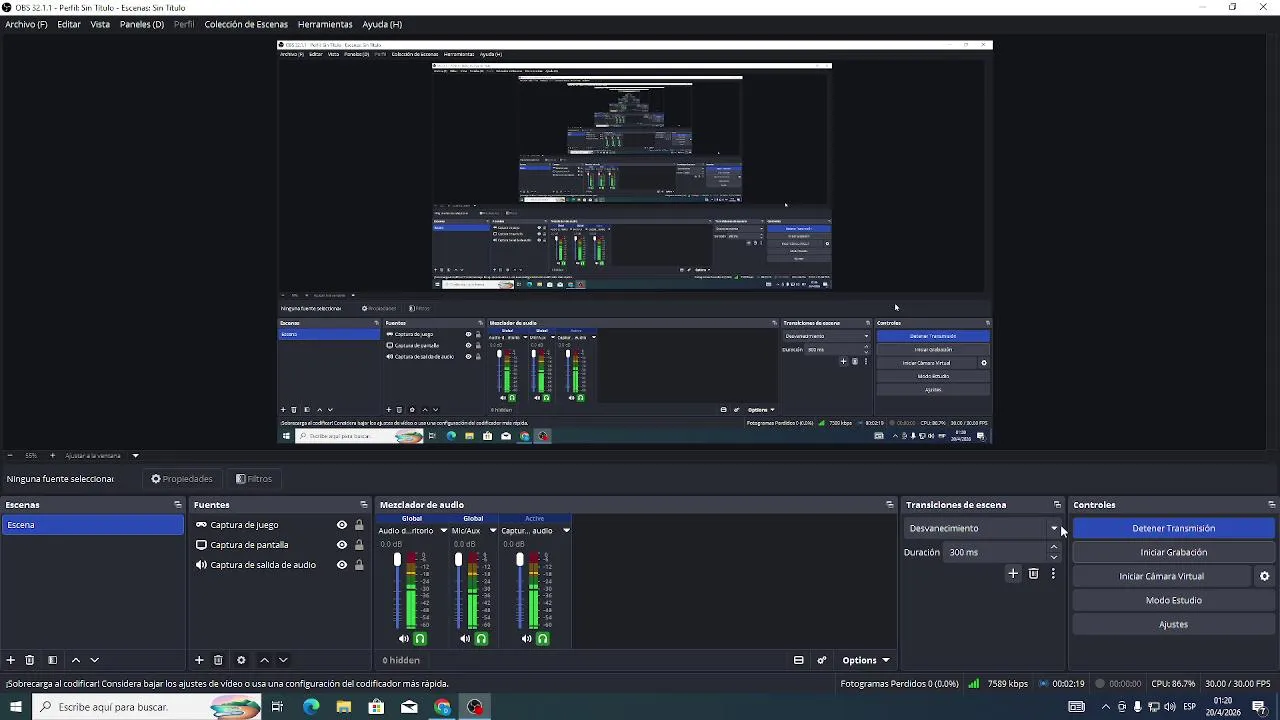
Task: Click Iniciar Grabación button
Action: click(1174, 552)
